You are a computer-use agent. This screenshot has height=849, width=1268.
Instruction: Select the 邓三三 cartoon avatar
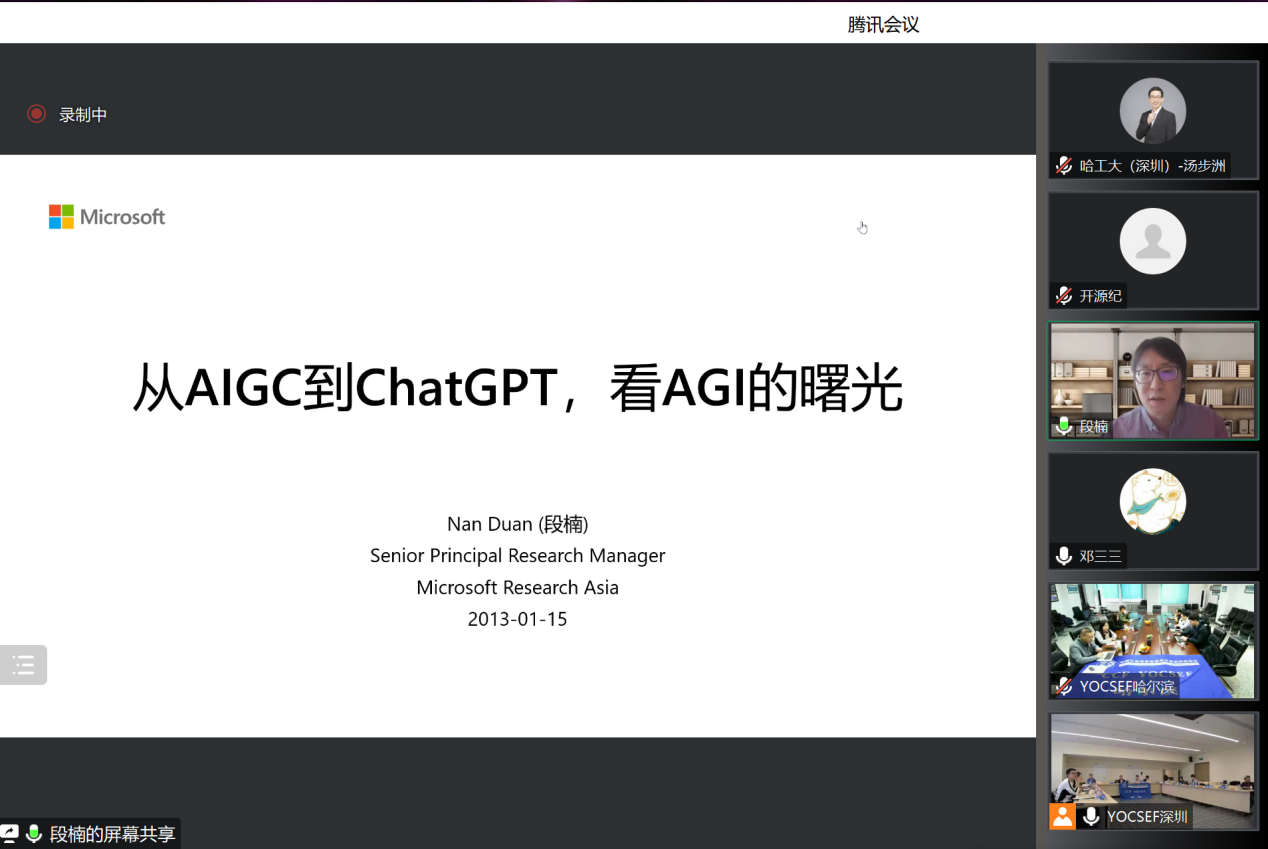point(1153,501)
